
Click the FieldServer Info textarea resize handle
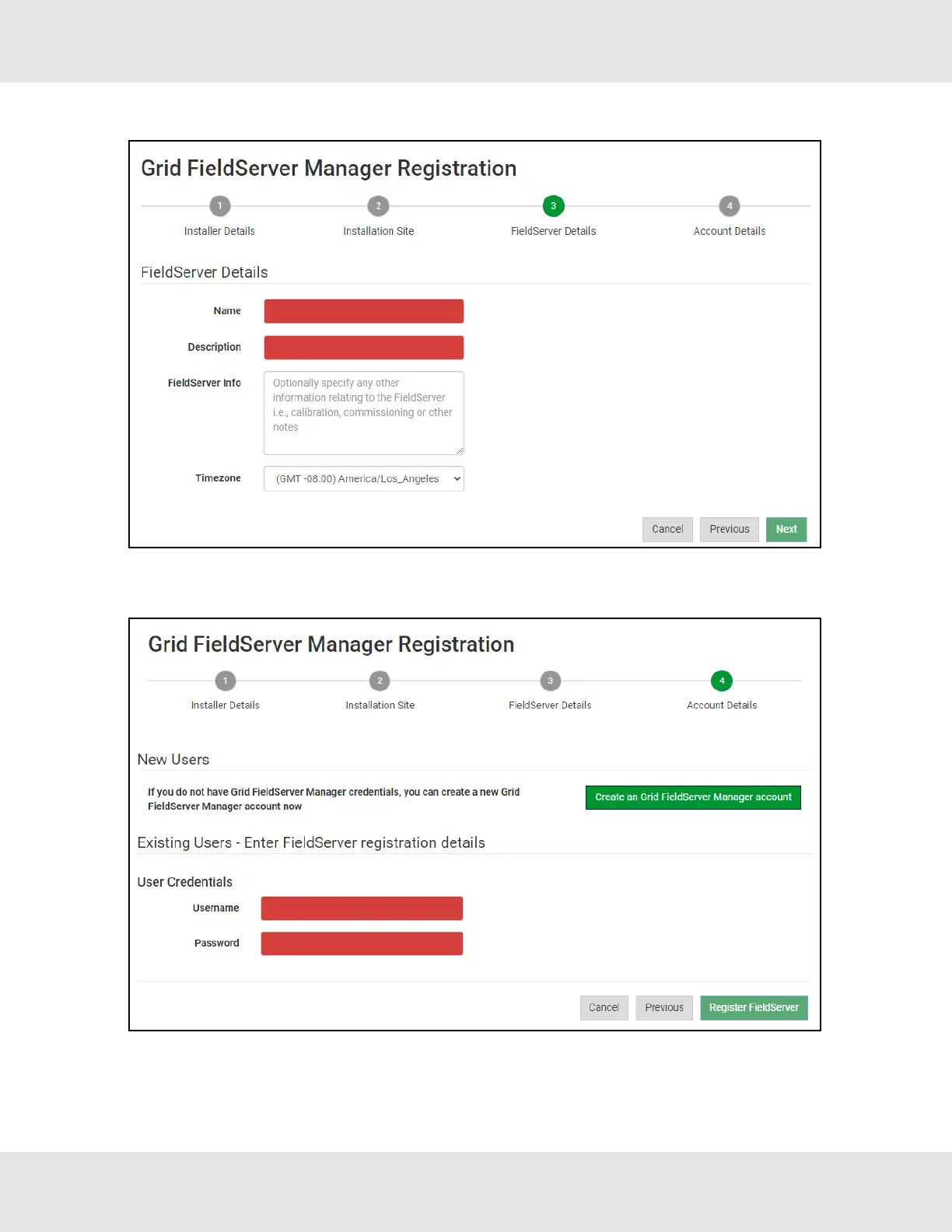460,450
